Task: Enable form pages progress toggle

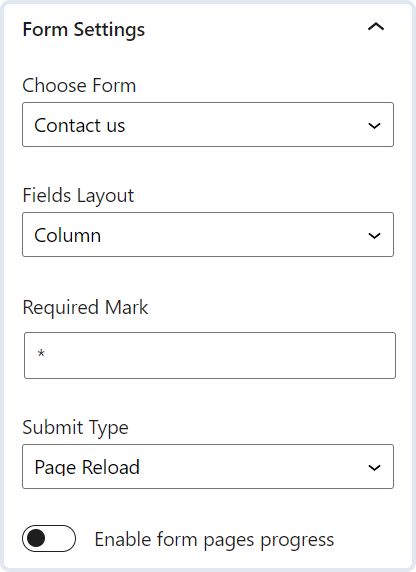Action: click(49, 538)
